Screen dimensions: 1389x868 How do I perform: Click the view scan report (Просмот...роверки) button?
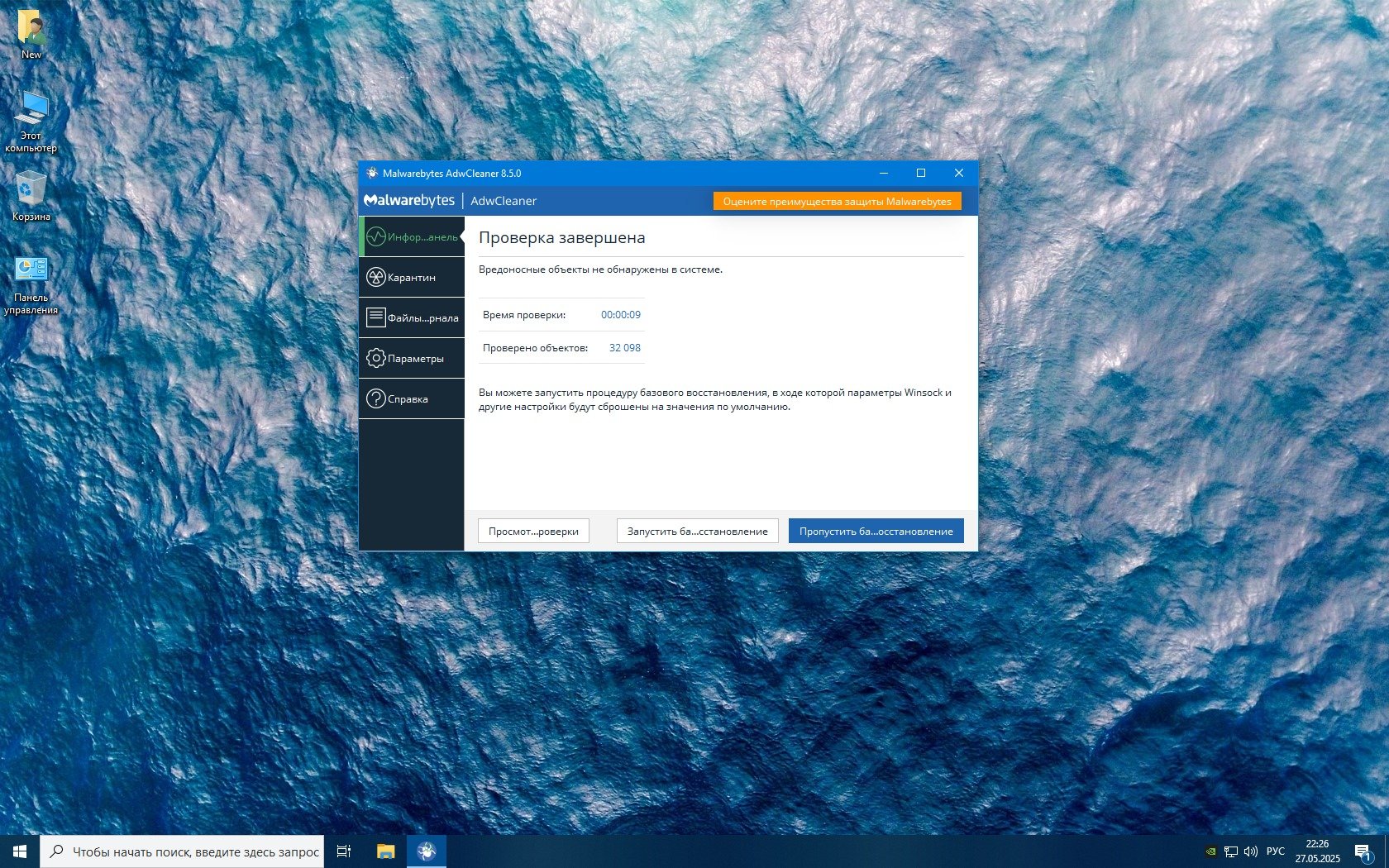(x=533, y=531)
